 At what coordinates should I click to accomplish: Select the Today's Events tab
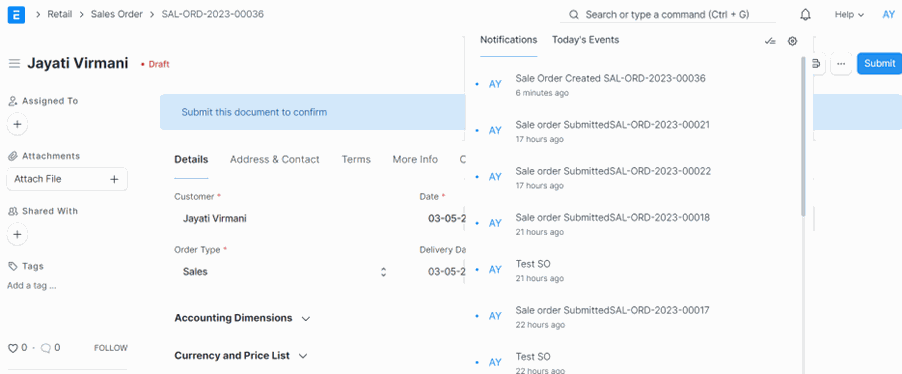(x=586, y=40)
